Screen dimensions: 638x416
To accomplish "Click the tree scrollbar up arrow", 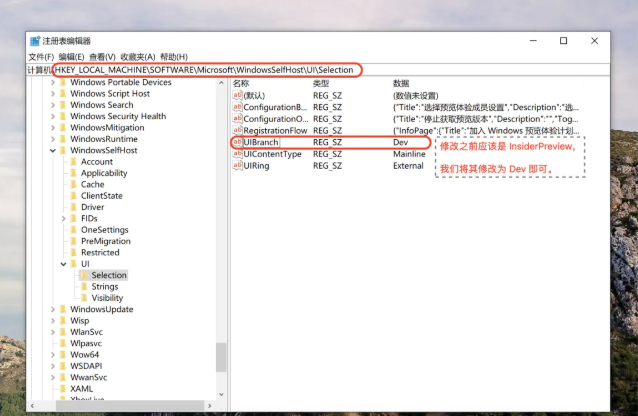I will (x=221, y=83).
